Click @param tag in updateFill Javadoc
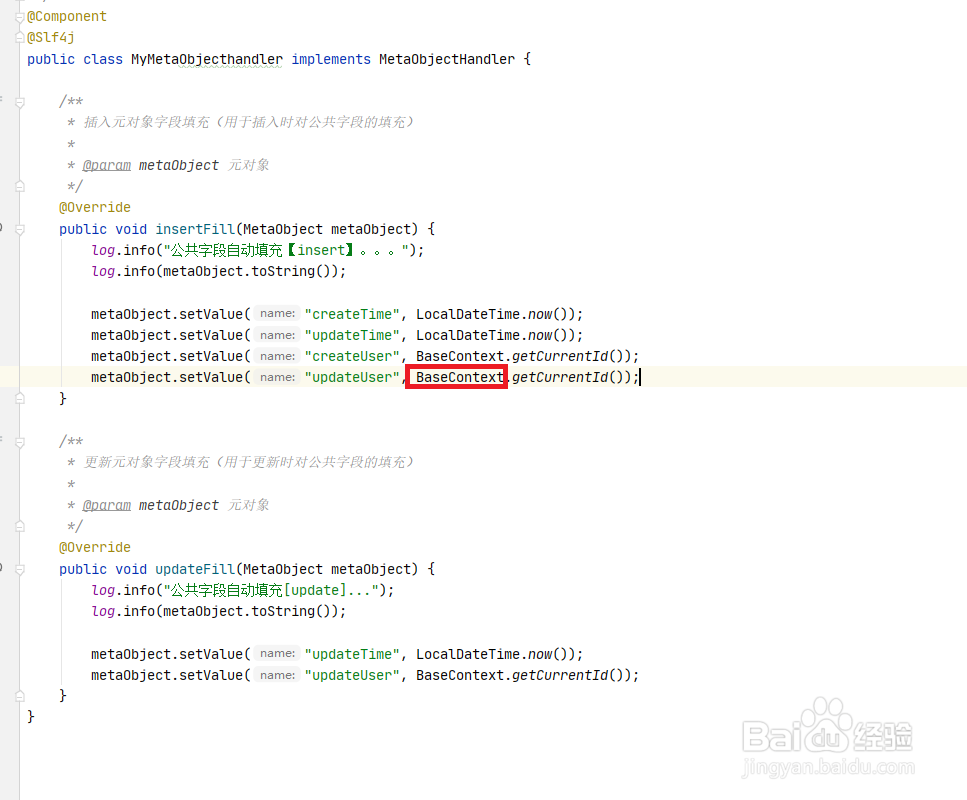Viewport: 967px width, 800px height. point(107,505)
